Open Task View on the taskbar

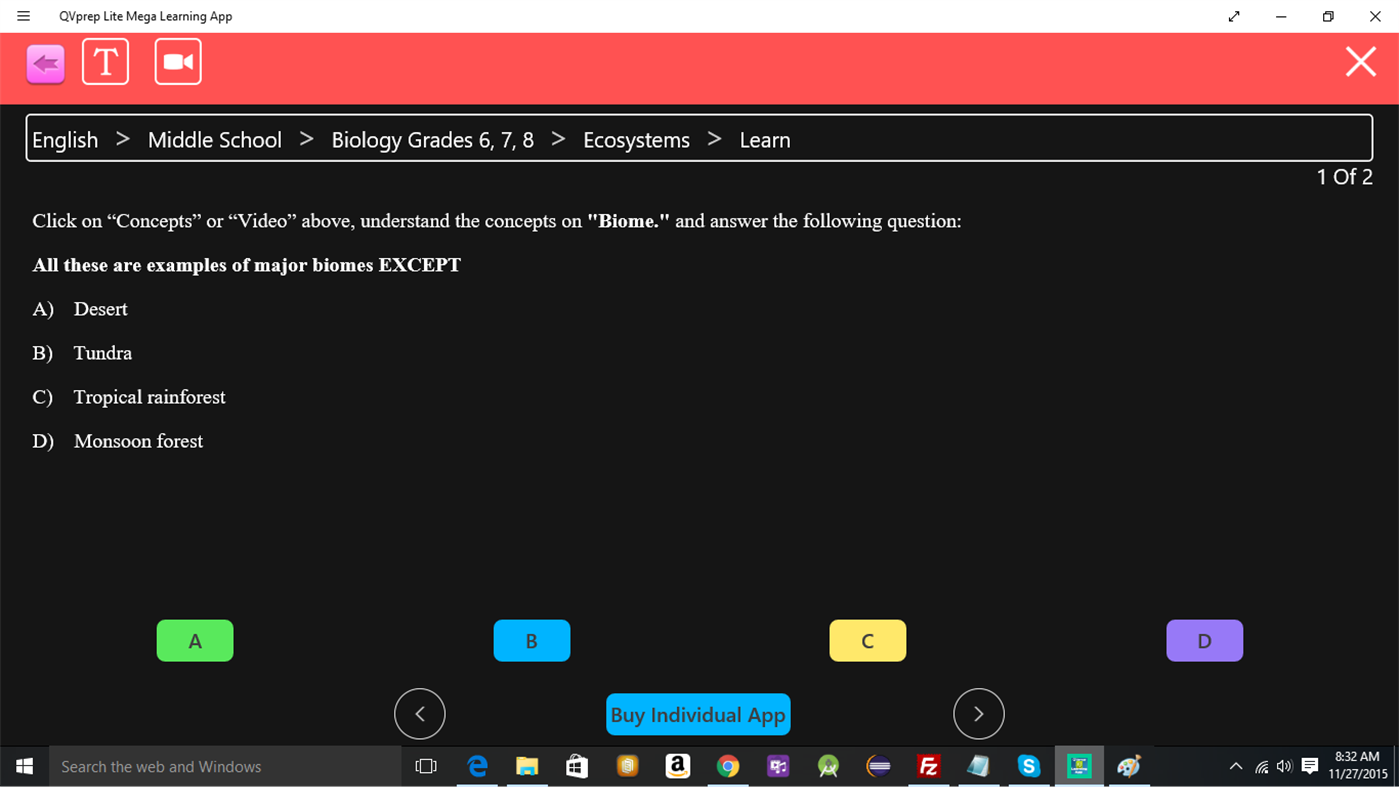click(x=426, y=766)
